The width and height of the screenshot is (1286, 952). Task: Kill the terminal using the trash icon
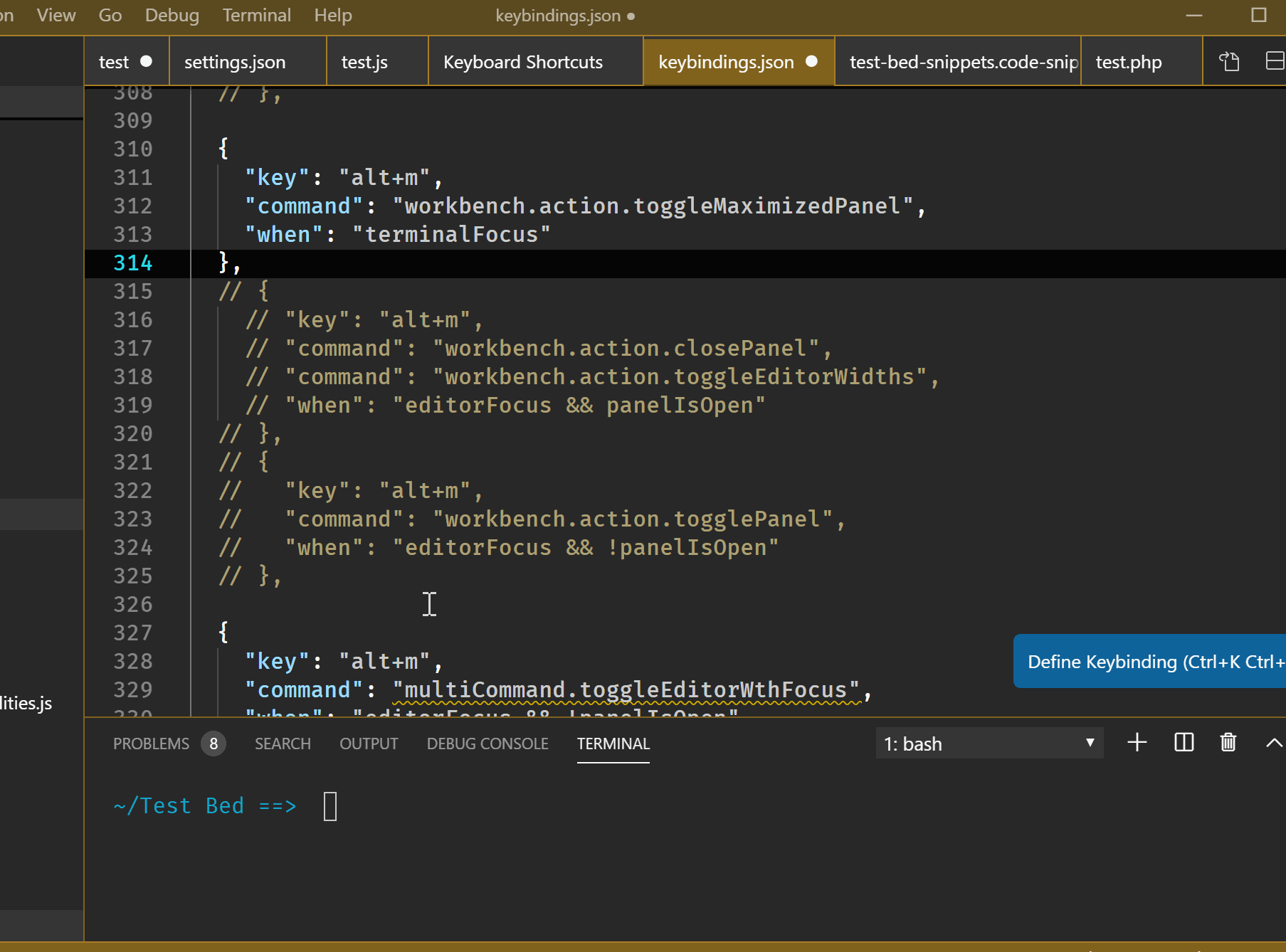pyautogui.click(x=1228, y=743)
